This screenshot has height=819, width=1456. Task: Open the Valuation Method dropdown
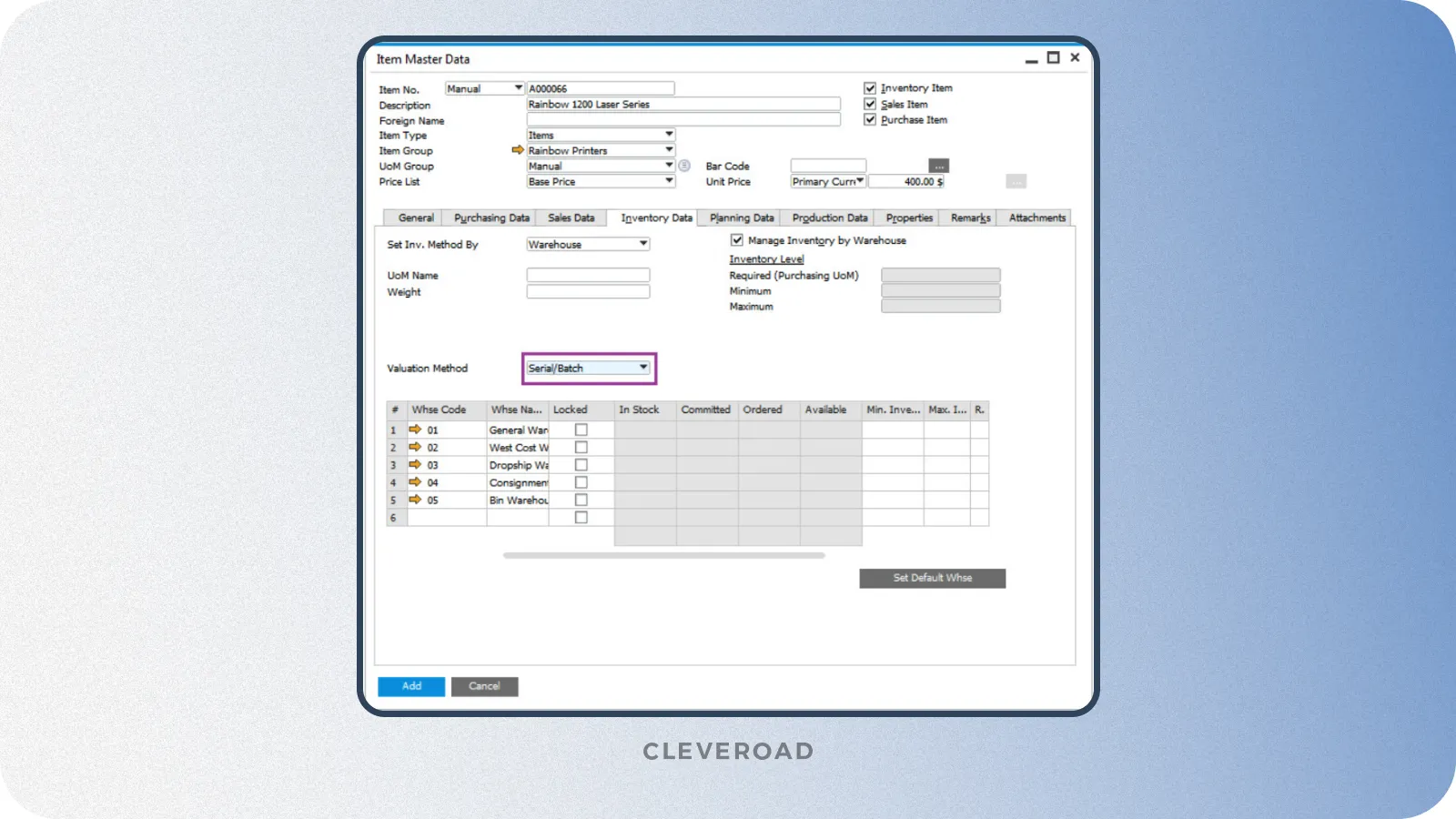pyautogui.click(x=642, y=368)
